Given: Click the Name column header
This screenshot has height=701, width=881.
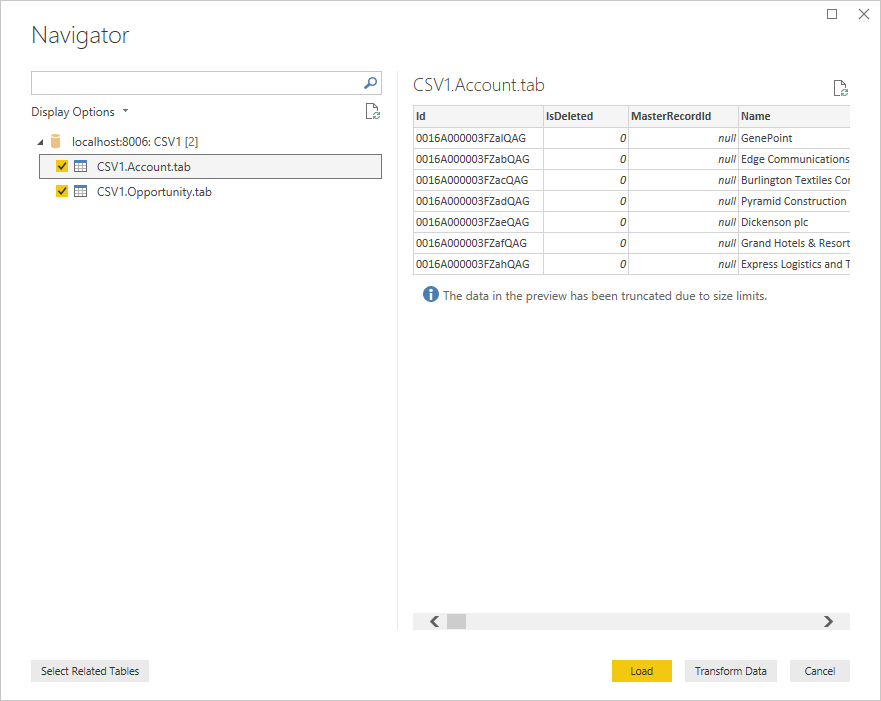Looking at the screenshot, I should (x=794, y=116).
